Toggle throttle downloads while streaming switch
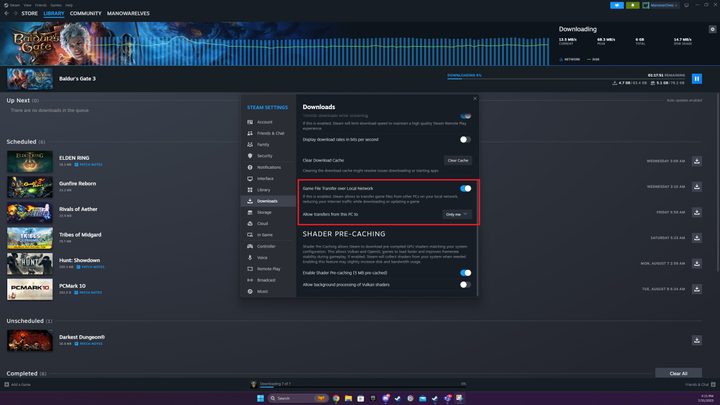The height and width of the screenshot is (405, 720). 465,116
